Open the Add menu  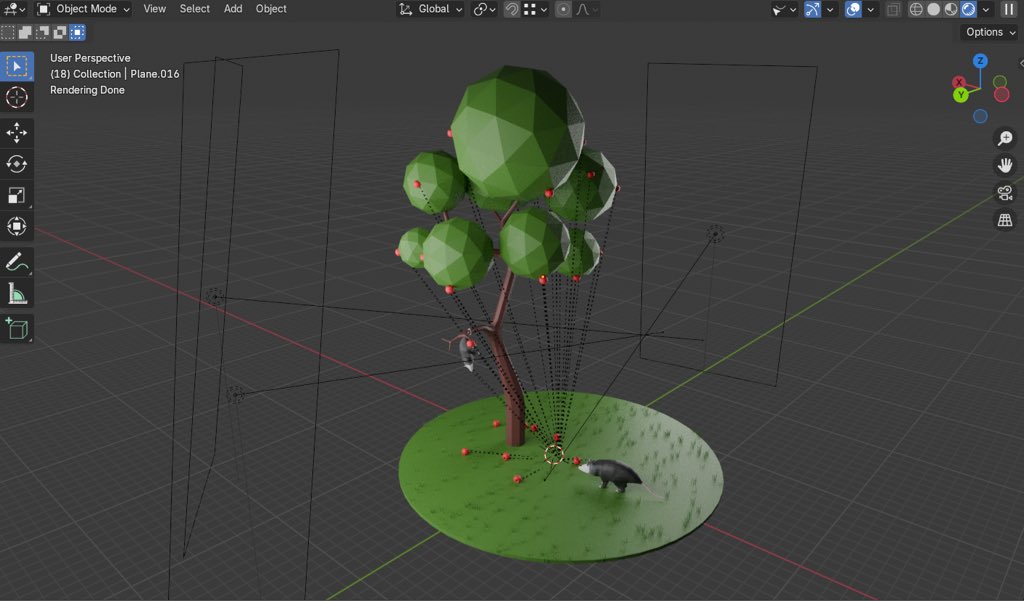coord(233,9)
